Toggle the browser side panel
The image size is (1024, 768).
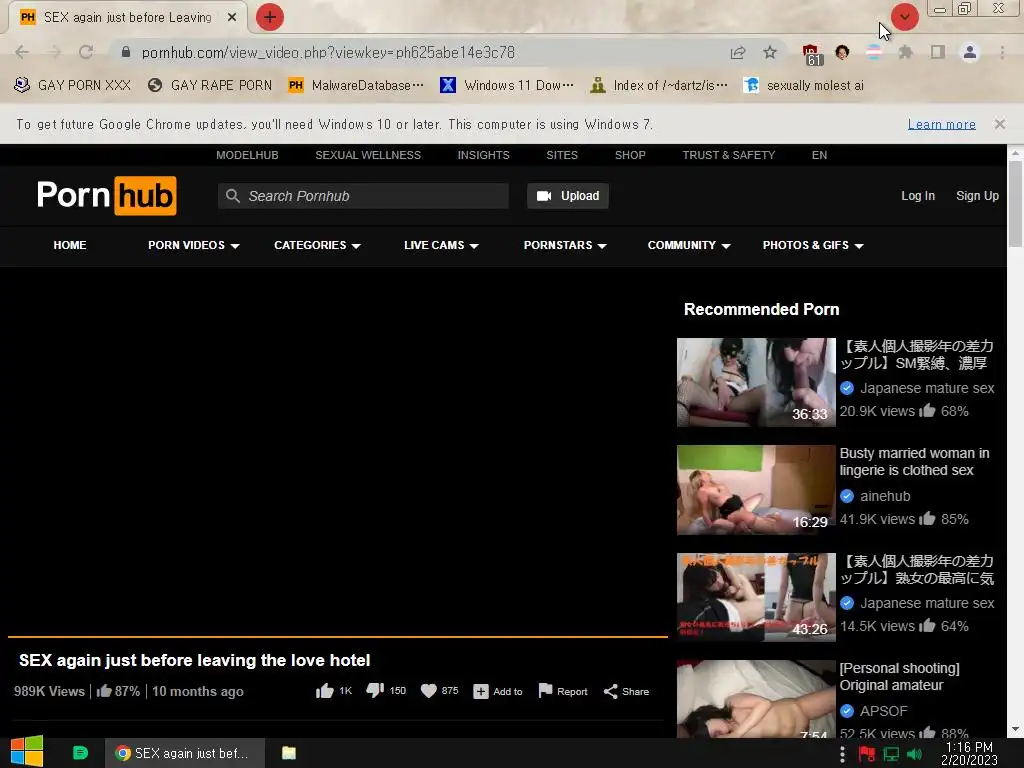937,52
